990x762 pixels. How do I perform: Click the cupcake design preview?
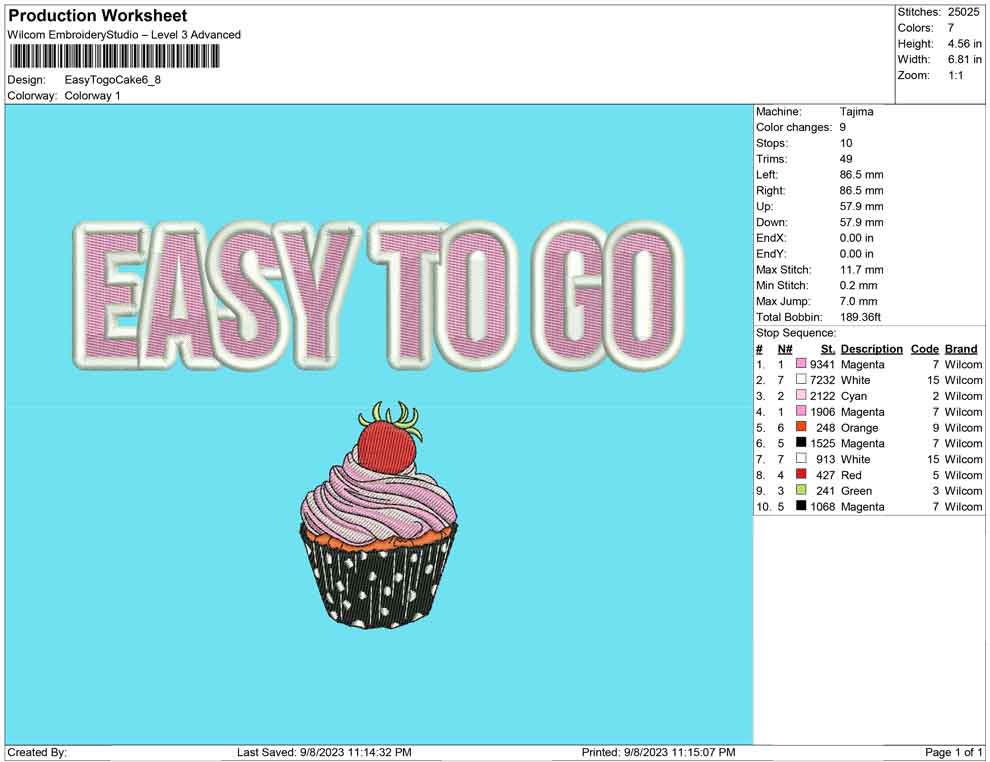(380, 520)
